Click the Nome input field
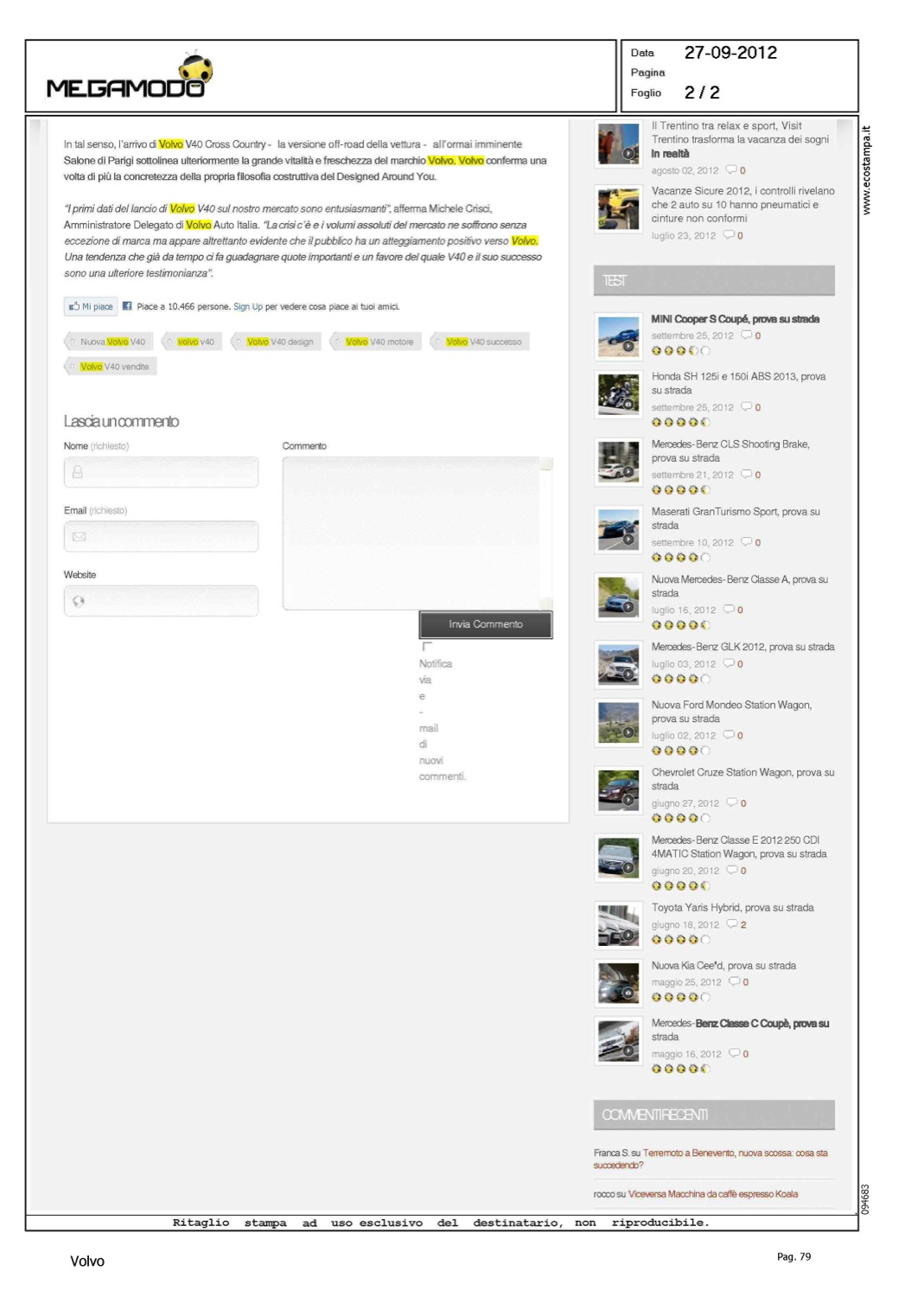Viewport: 924px width, 1297px height. [162, 473]
